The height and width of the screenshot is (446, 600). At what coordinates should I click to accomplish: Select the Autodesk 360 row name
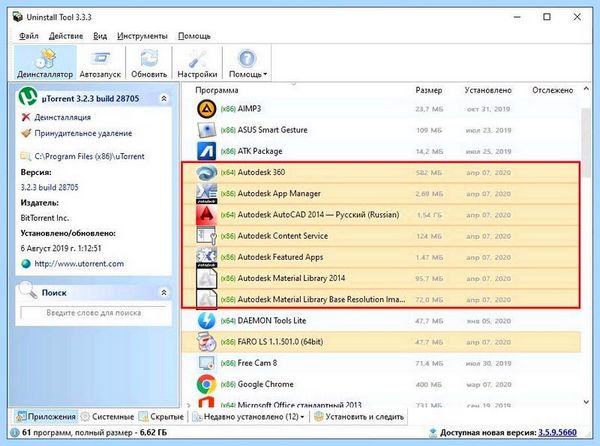click(261, 172)
